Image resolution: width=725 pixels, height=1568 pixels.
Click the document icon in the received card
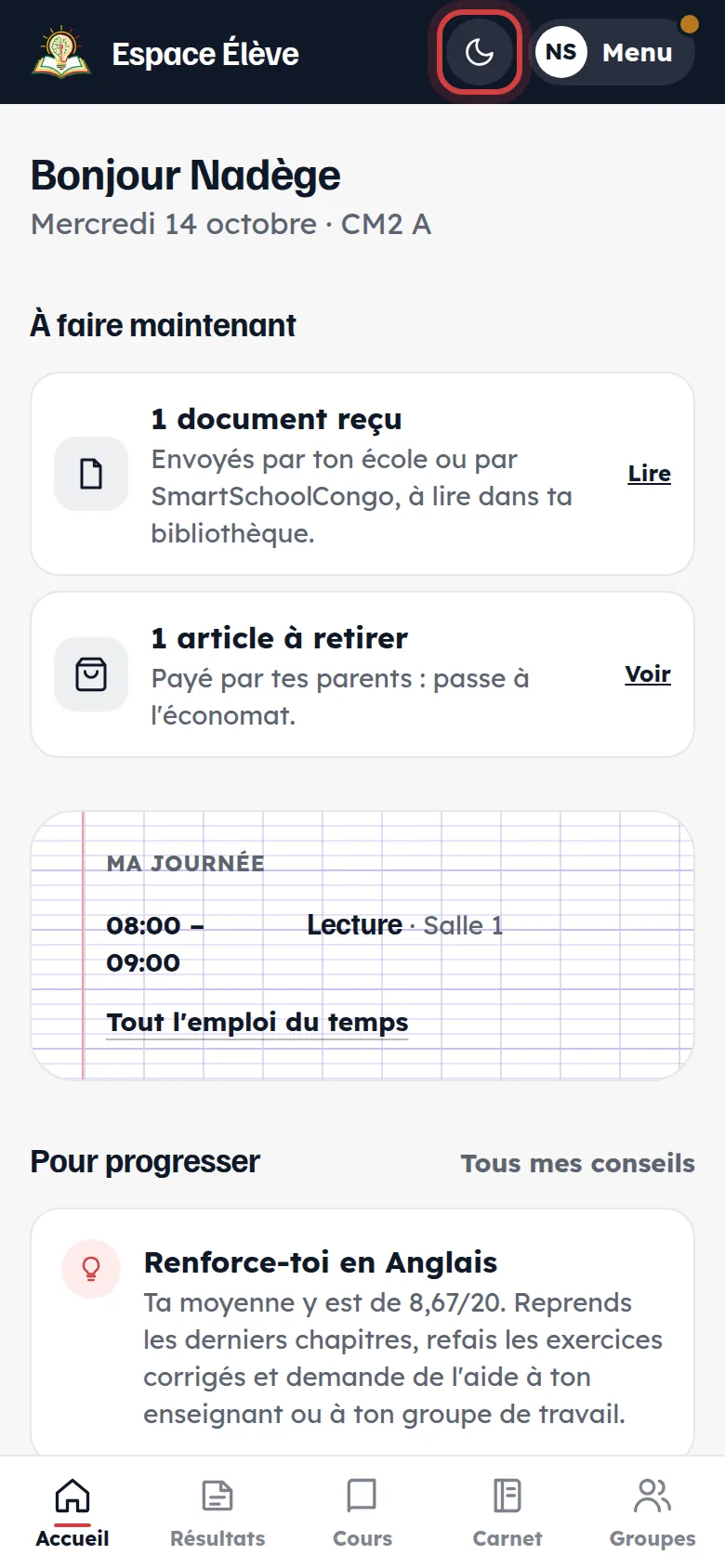pos(91,474)
